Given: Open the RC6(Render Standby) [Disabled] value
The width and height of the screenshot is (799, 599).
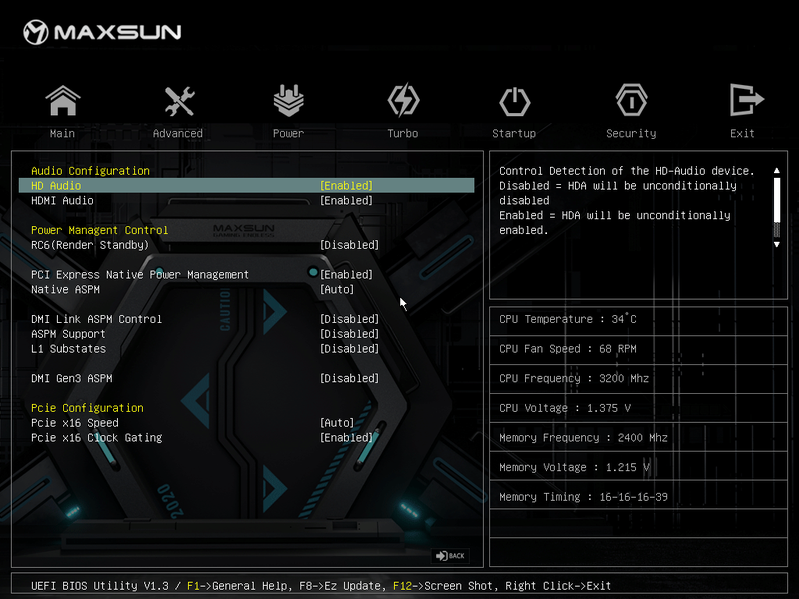Looking at the screenshot, I should click(x=350, y=245).
